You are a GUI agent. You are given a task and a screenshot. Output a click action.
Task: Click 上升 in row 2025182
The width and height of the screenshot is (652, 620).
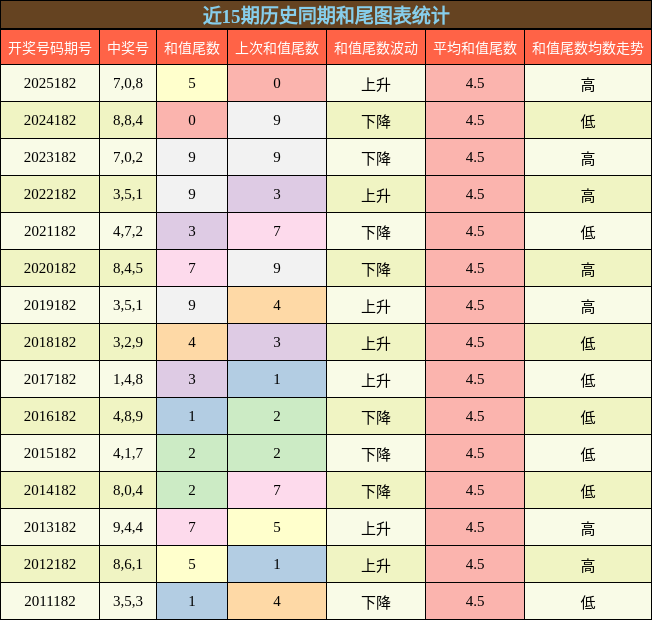click(x=376, y=85)
